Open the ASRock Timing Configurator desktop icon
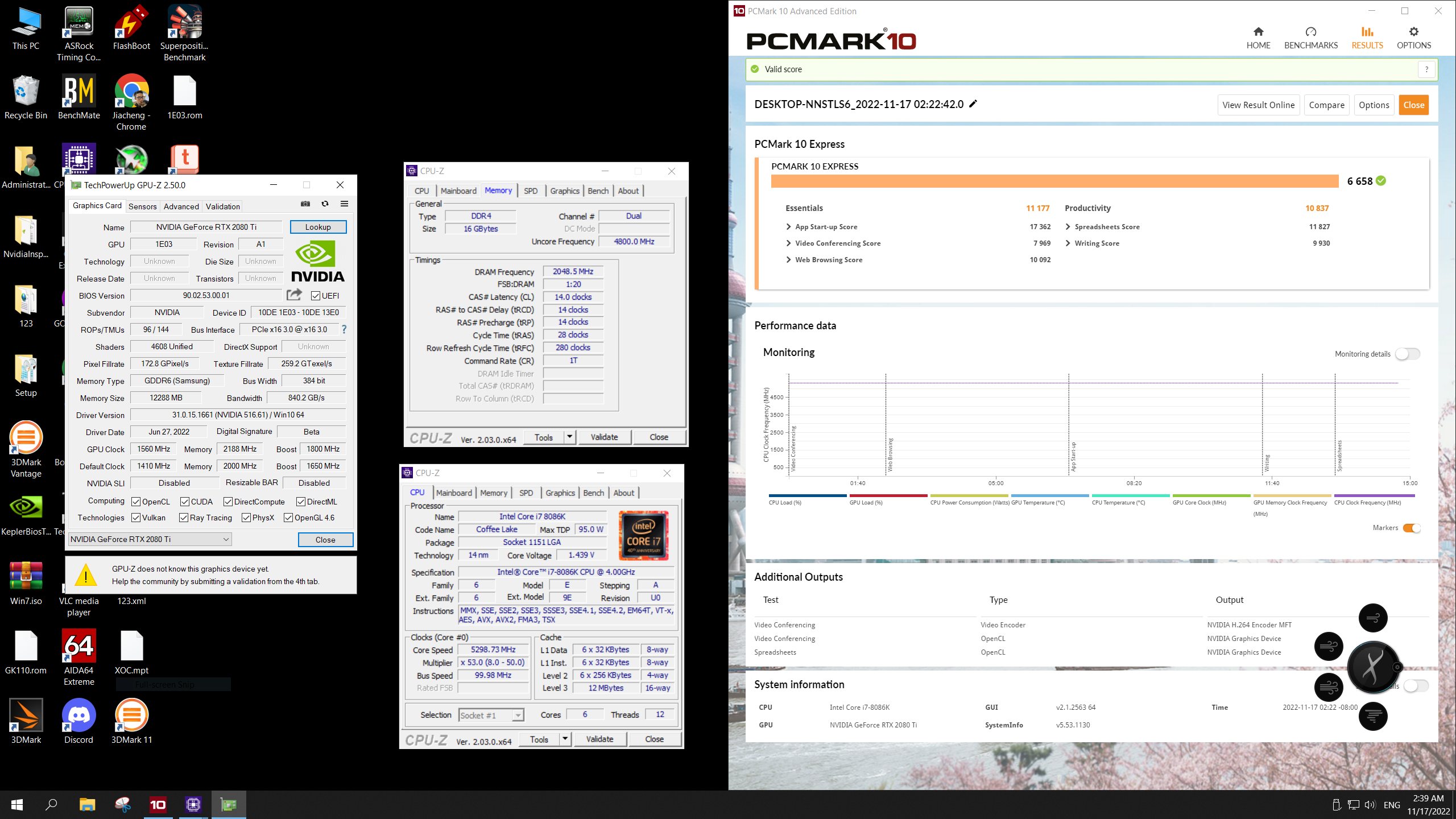This screenshot has height=819, width=1456. click(78, 33)
